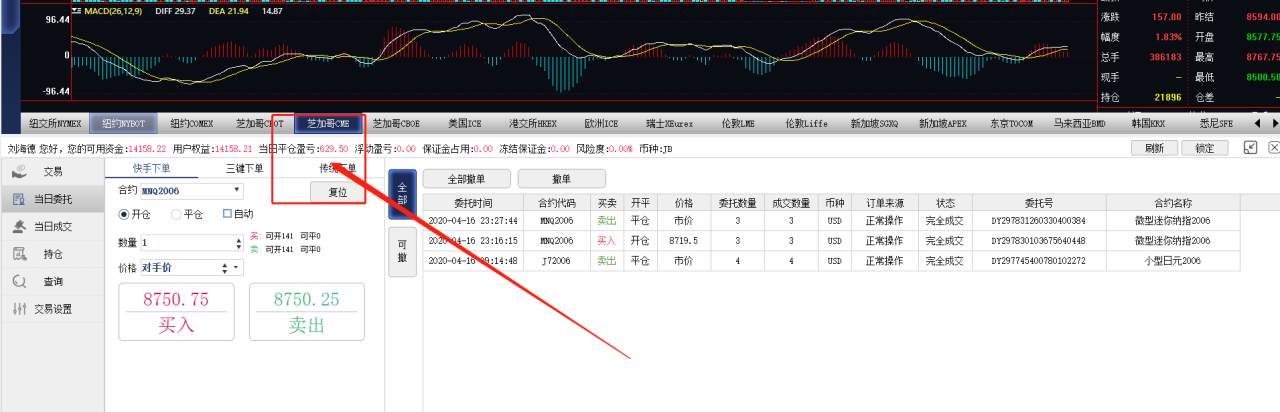Open the 新加坡SGXQ exchange tab

click(874, 124)
